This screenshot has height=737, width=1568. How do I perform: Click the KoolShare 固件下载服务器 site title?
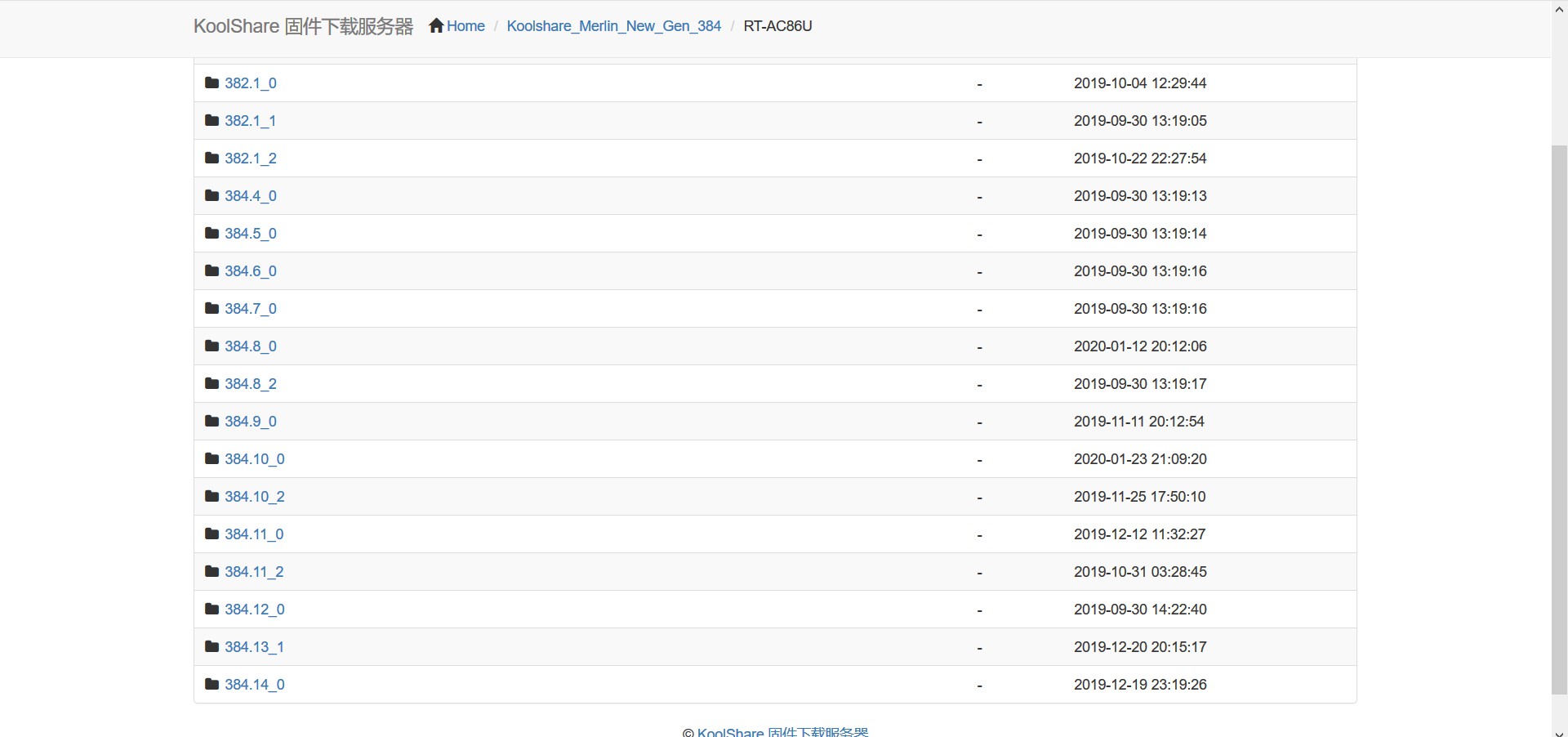click(x=304, y=26)
